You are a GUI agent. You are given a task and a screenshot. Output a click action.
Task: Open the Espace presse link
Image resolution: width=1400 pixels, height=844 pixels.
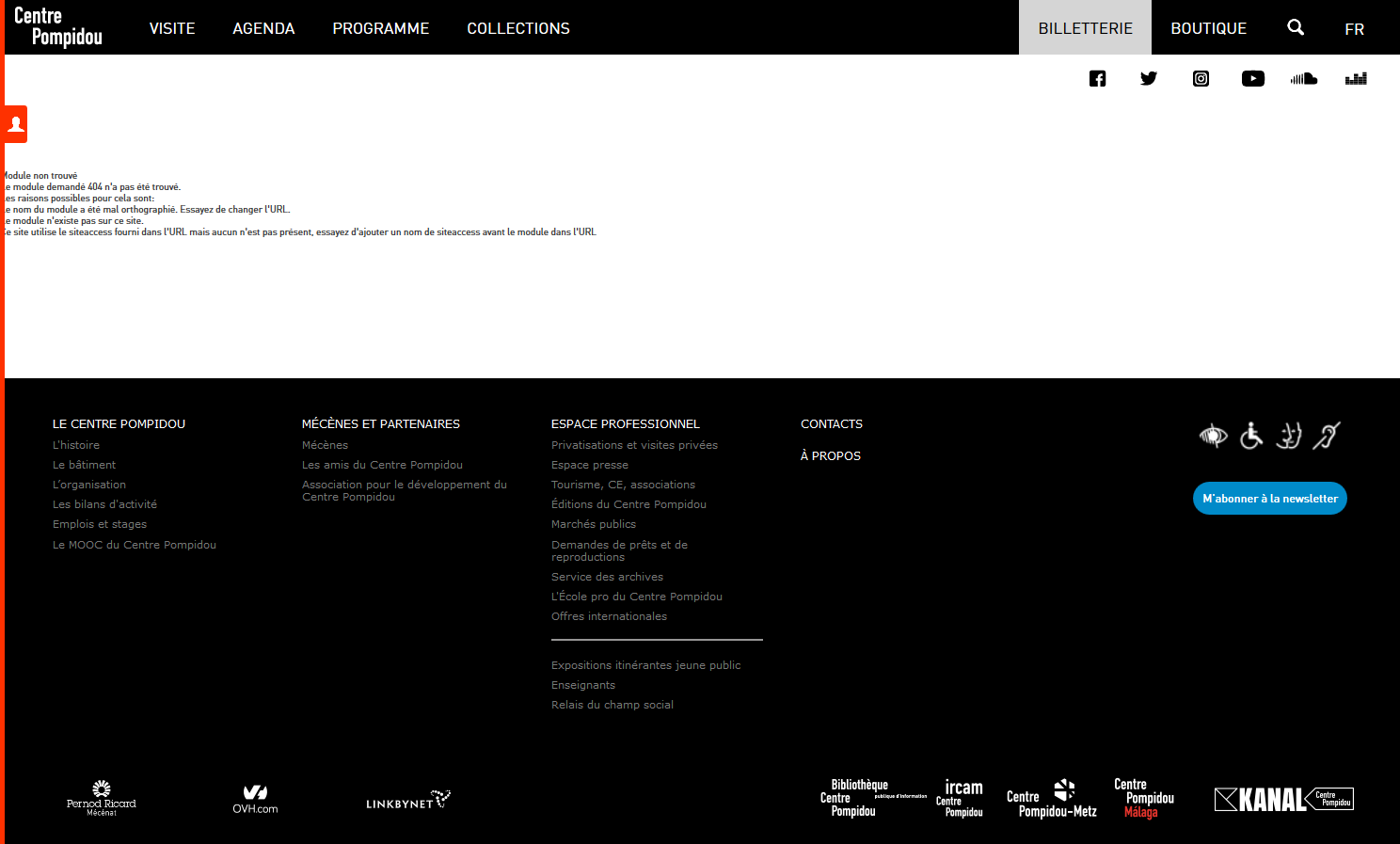[590, 465]
